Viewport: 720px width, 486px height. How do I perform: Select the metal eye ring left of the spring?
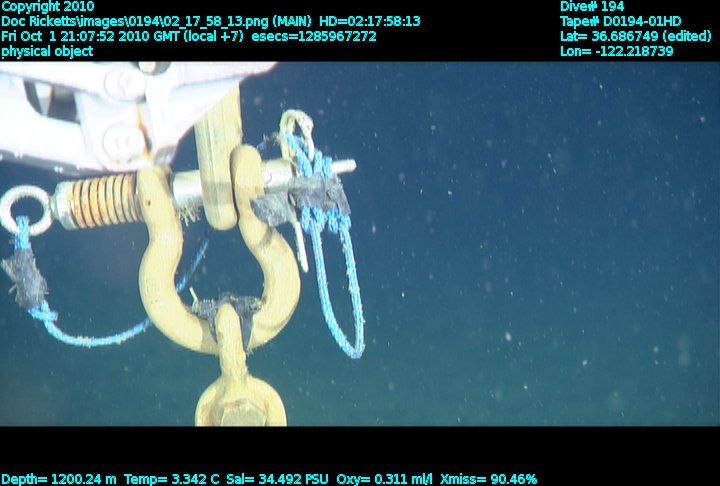pyautogui.click(x=20, y=210)
